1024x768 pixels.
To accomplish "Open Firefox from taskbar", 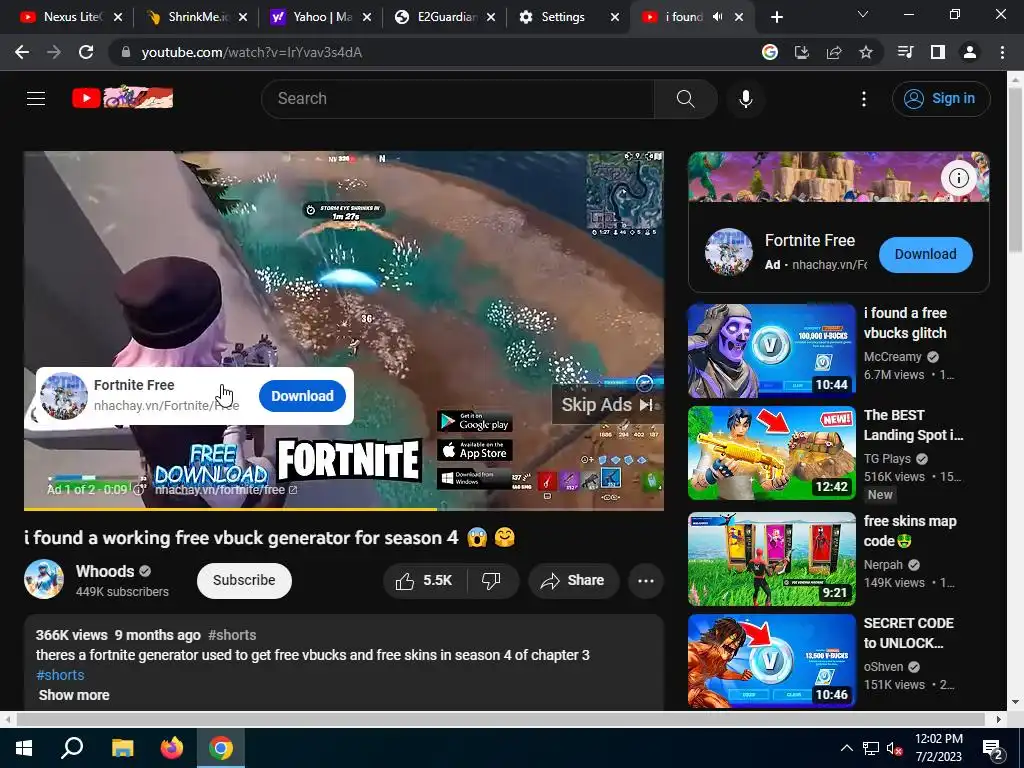I will click(x=172, y=748).
